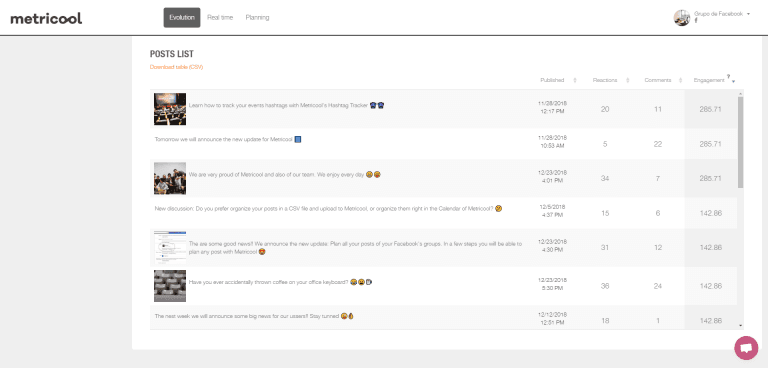Select the post about Hashtag Tracker events
768x368 pixels.
287,105
